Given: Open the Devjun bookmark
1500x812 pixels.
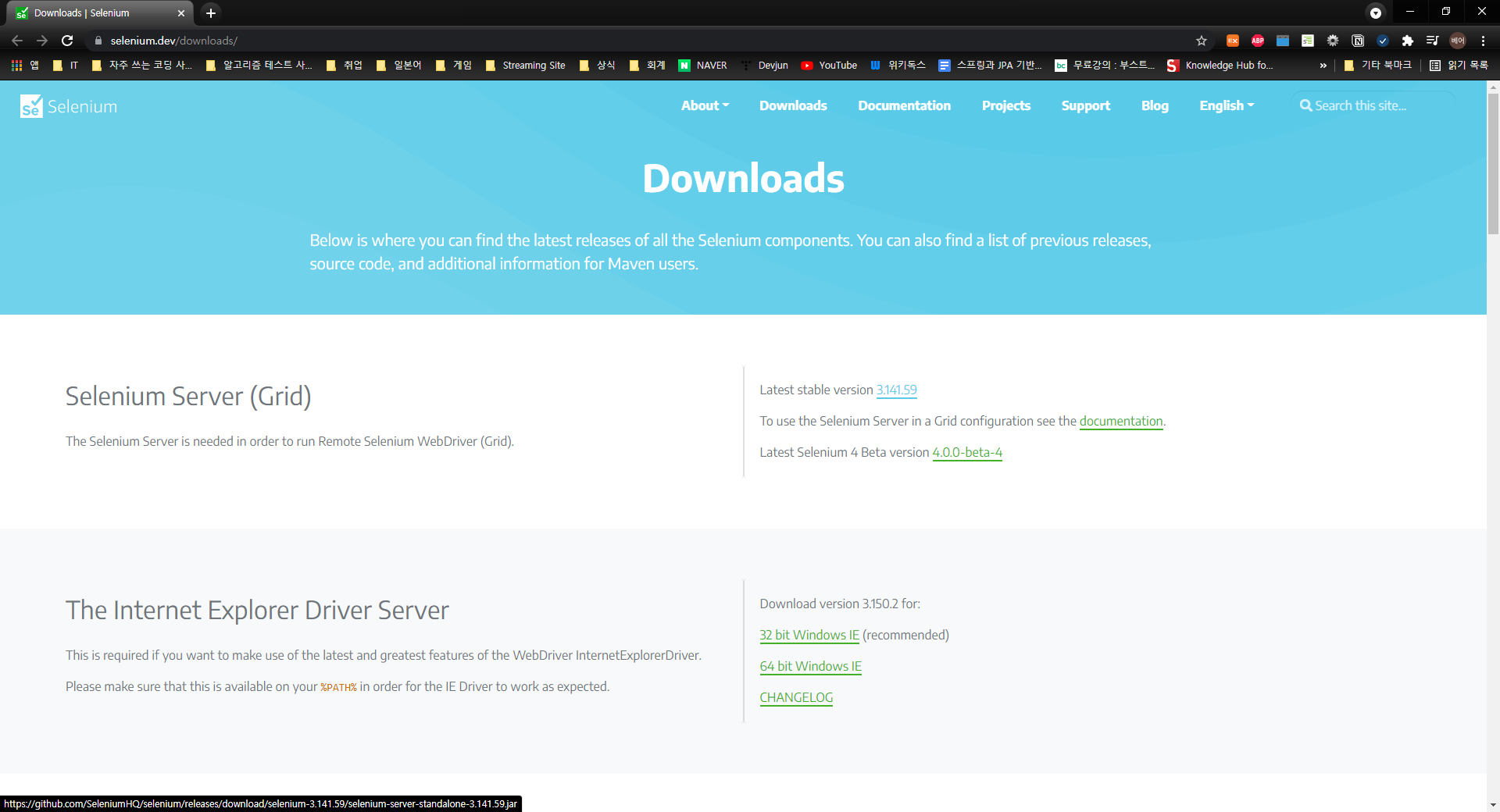Looking at the screenshot, I should click(x=765, y=66).
